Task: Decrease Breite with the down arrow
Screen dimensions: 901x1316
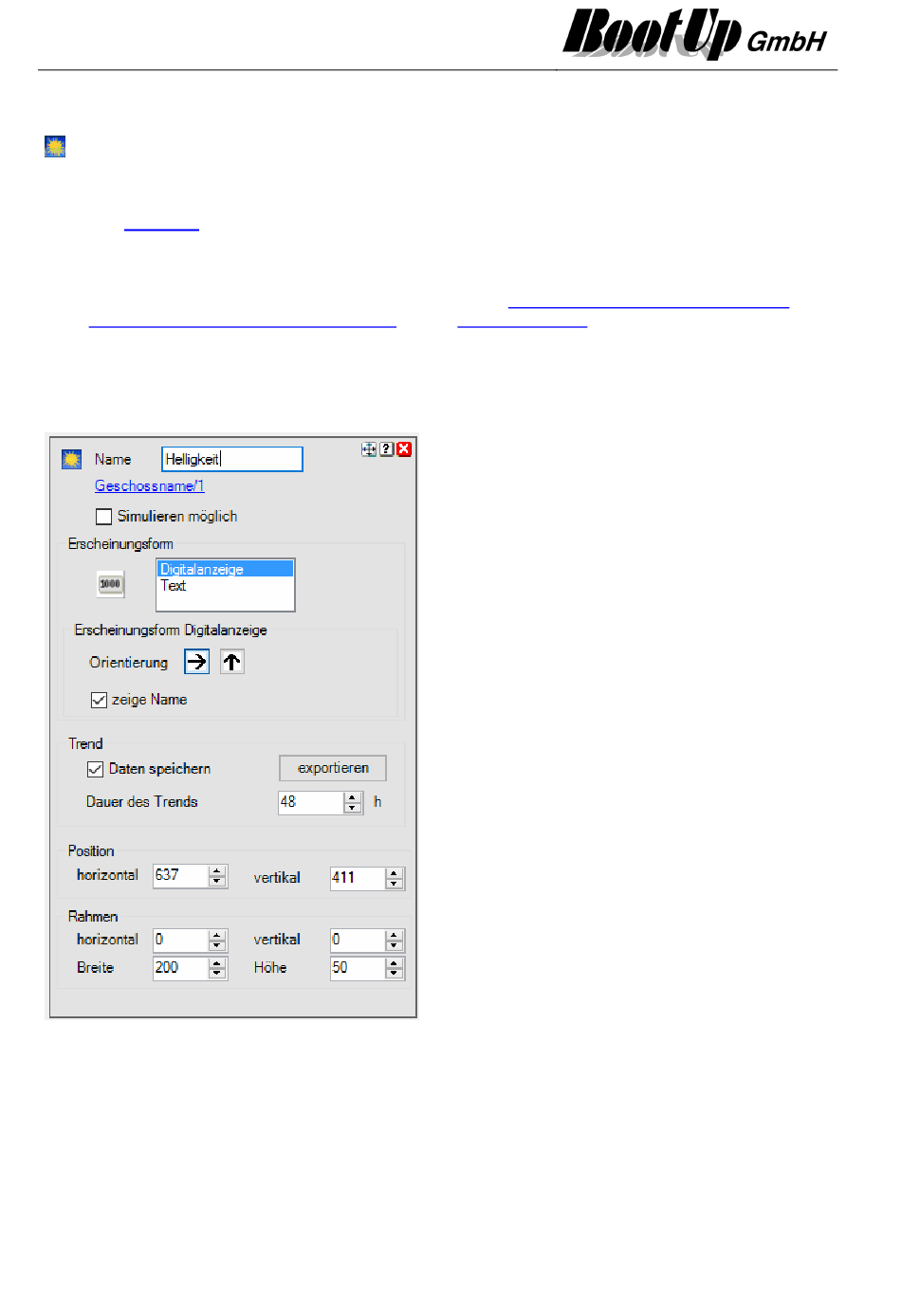Action: tap(217, 975)
